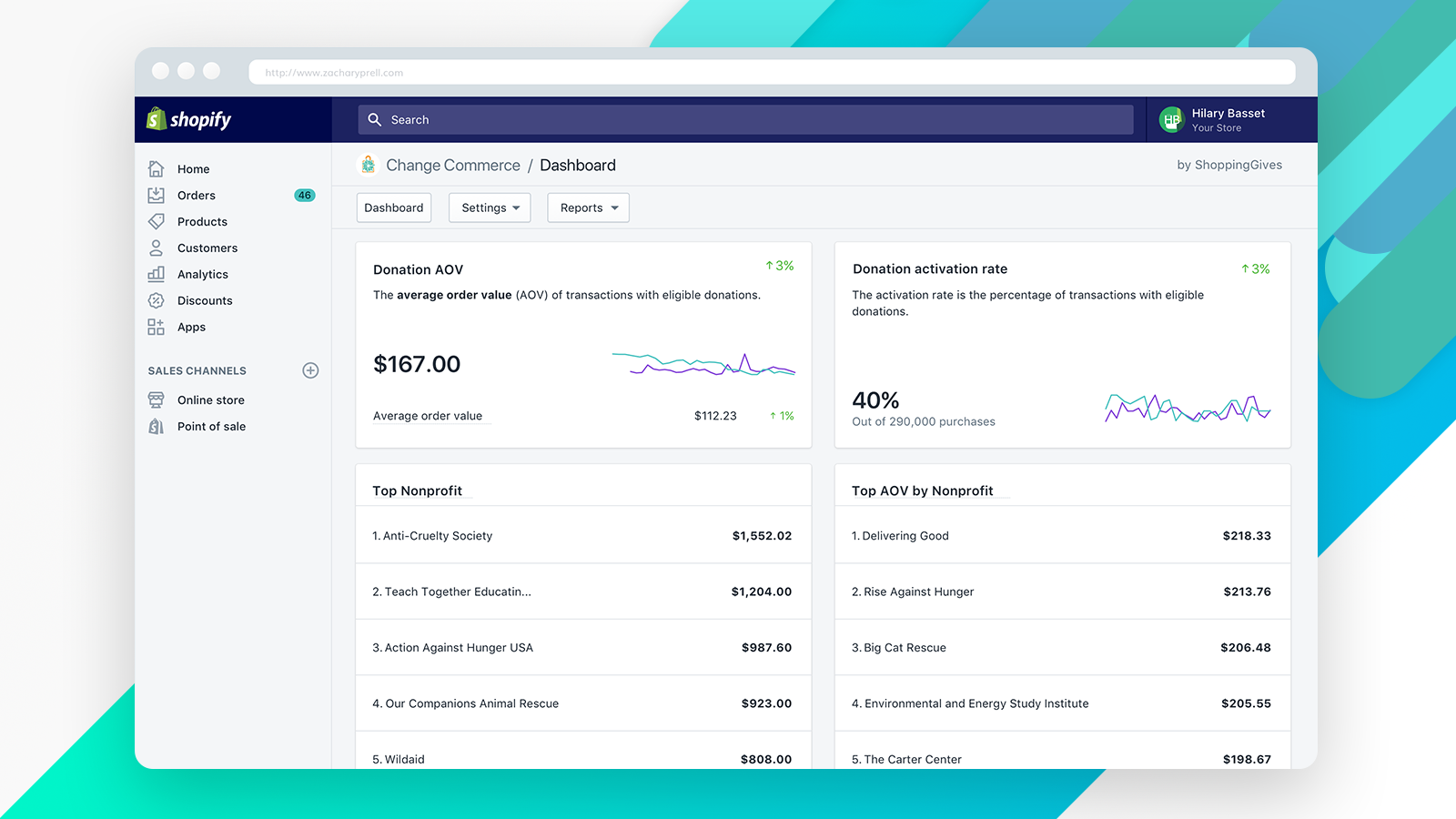Open Products page in sidebar
The width and height of the screenshot is (1456, 819).
pyautogui.click(x=202, y=222)
